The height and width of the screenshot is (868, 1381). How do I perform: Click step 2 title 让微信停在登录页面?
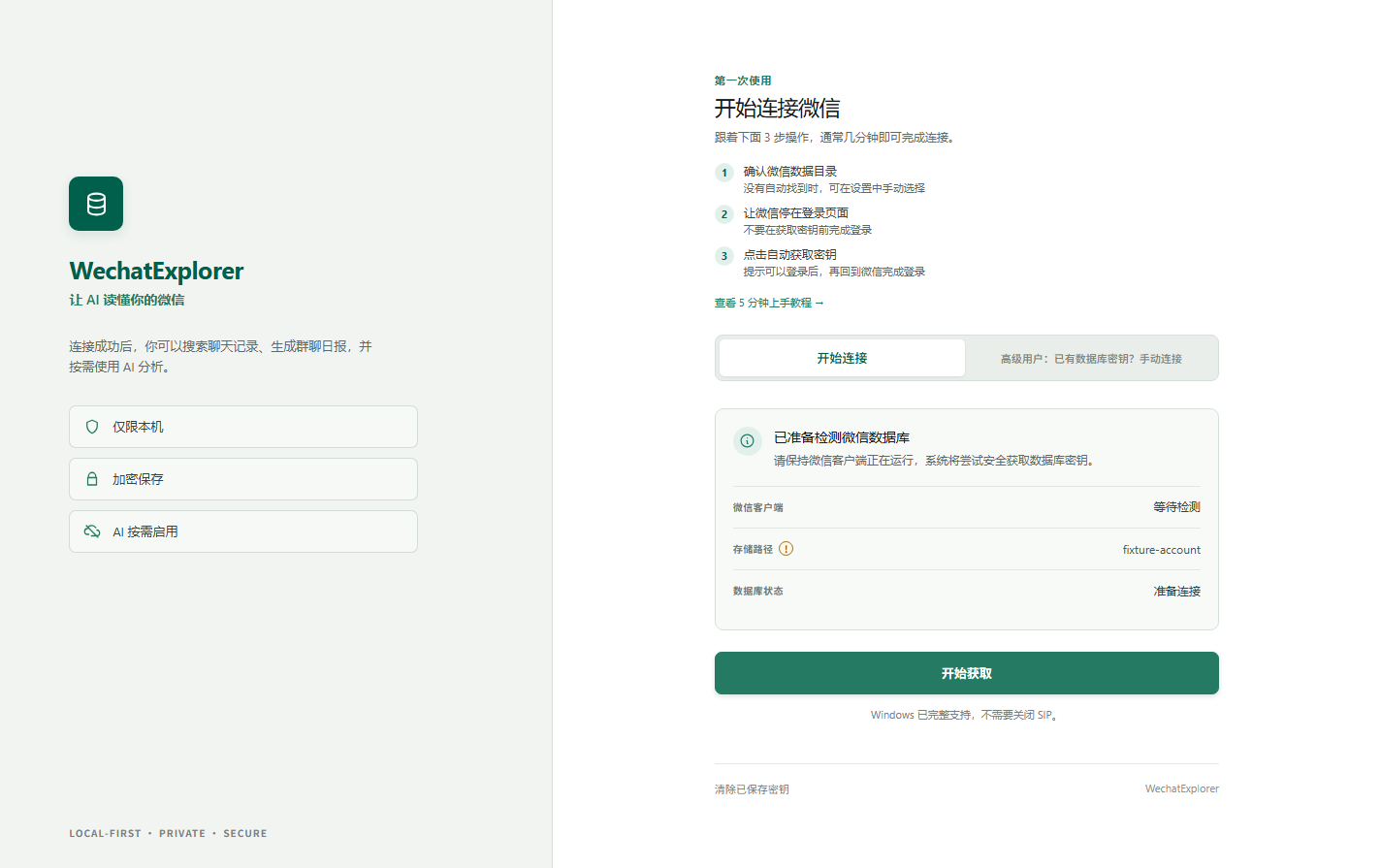coord(796,213)
